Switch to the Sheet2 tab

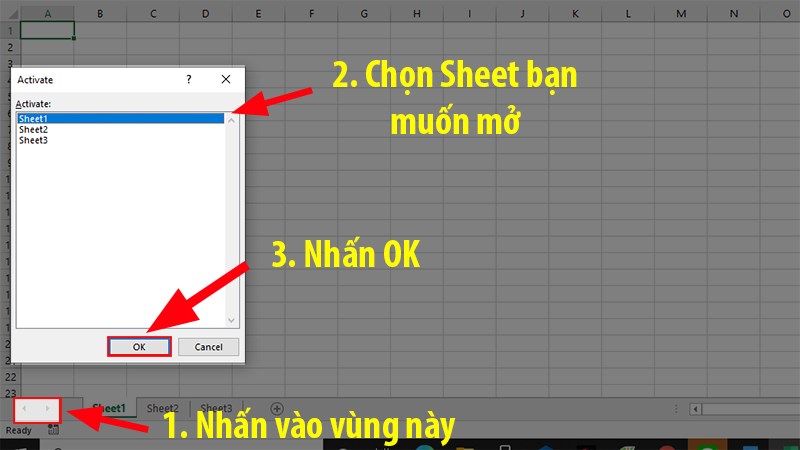[163, 408]
